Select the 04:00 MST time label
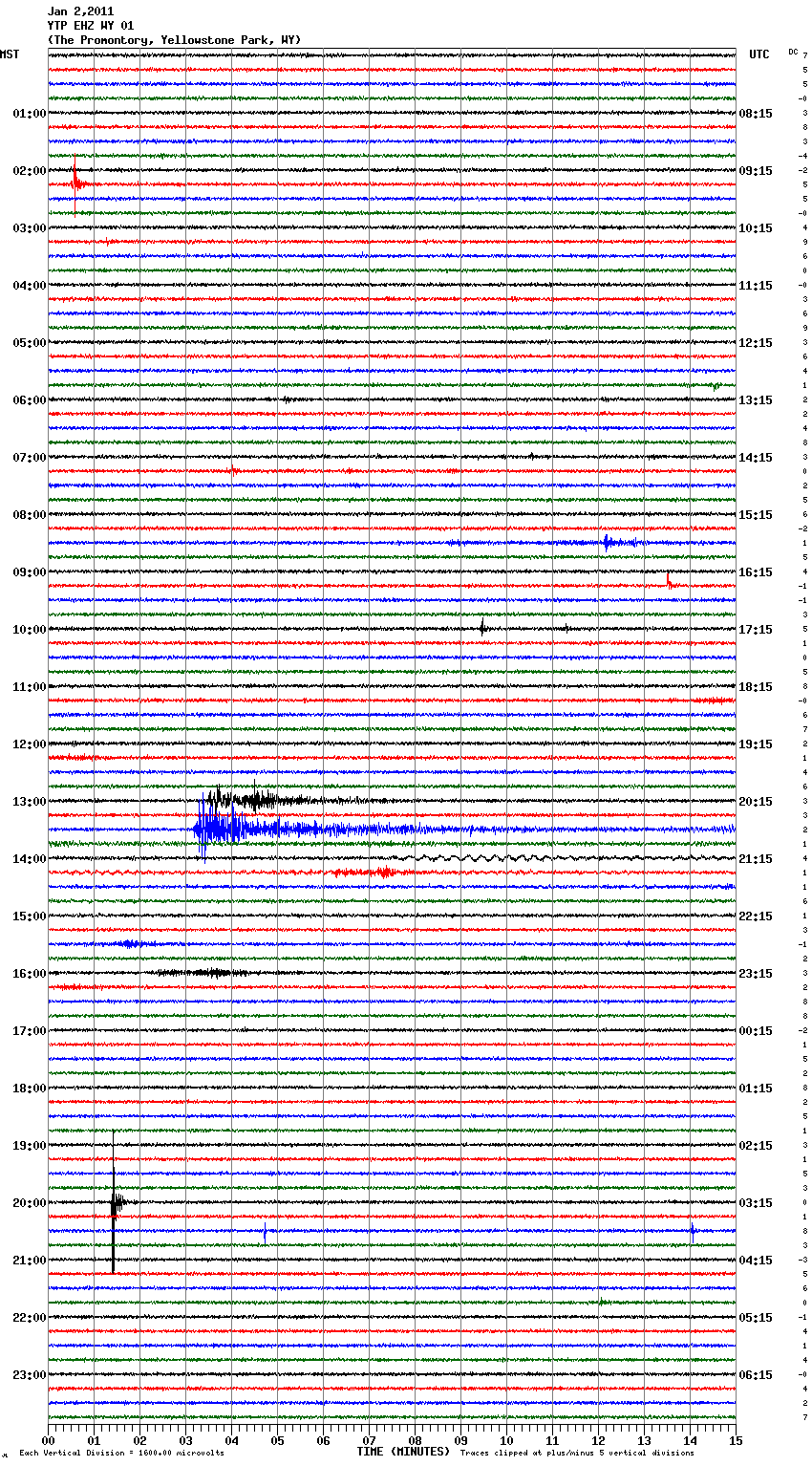 click(x=30, y=286)
